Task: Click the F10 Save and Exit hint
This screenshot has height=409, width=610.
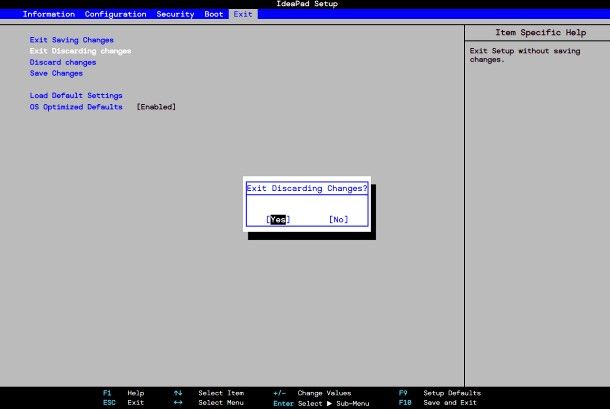Action: tap(439, 403)
